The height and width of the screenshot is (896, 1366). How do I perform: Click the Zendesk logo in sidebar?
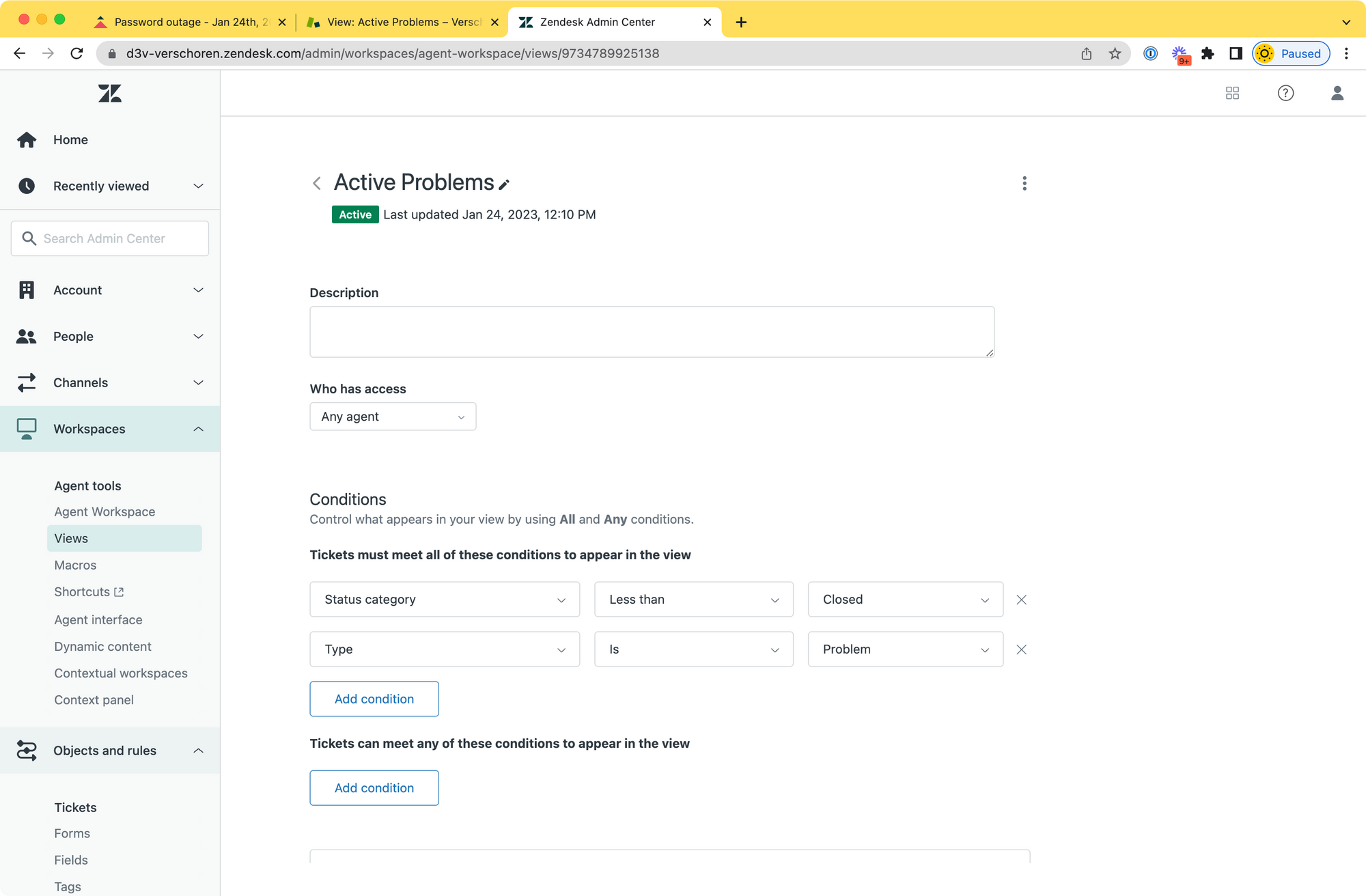(109, 94)
